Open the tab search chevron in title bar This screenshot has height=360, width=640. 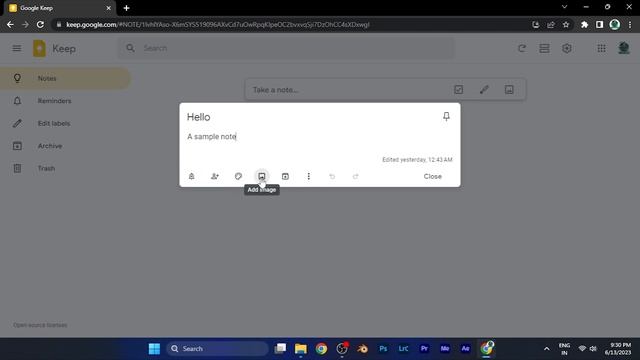click(564, 7)
